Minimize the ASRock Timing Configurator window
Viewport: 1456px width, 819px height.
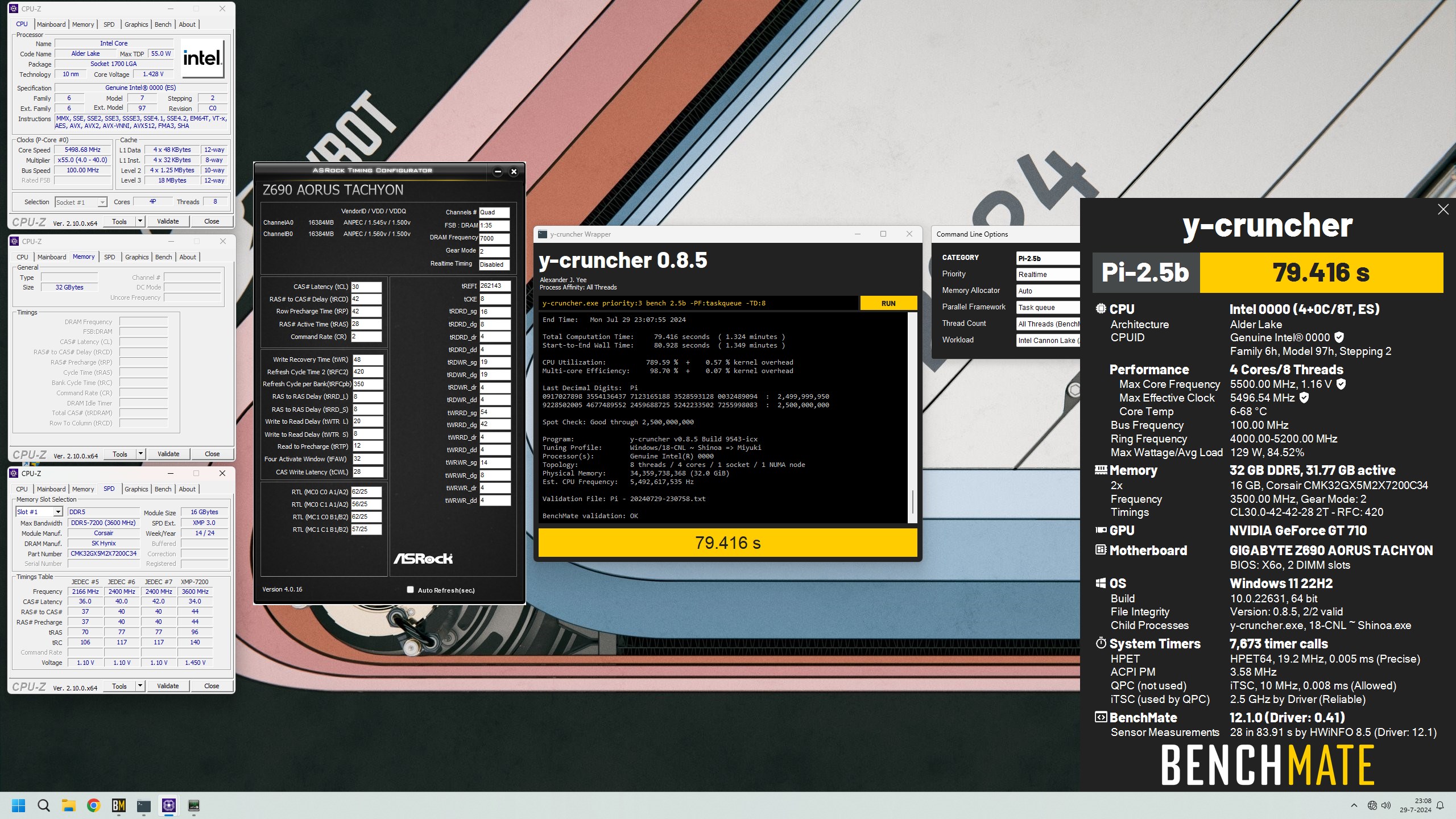pos(498,171)
